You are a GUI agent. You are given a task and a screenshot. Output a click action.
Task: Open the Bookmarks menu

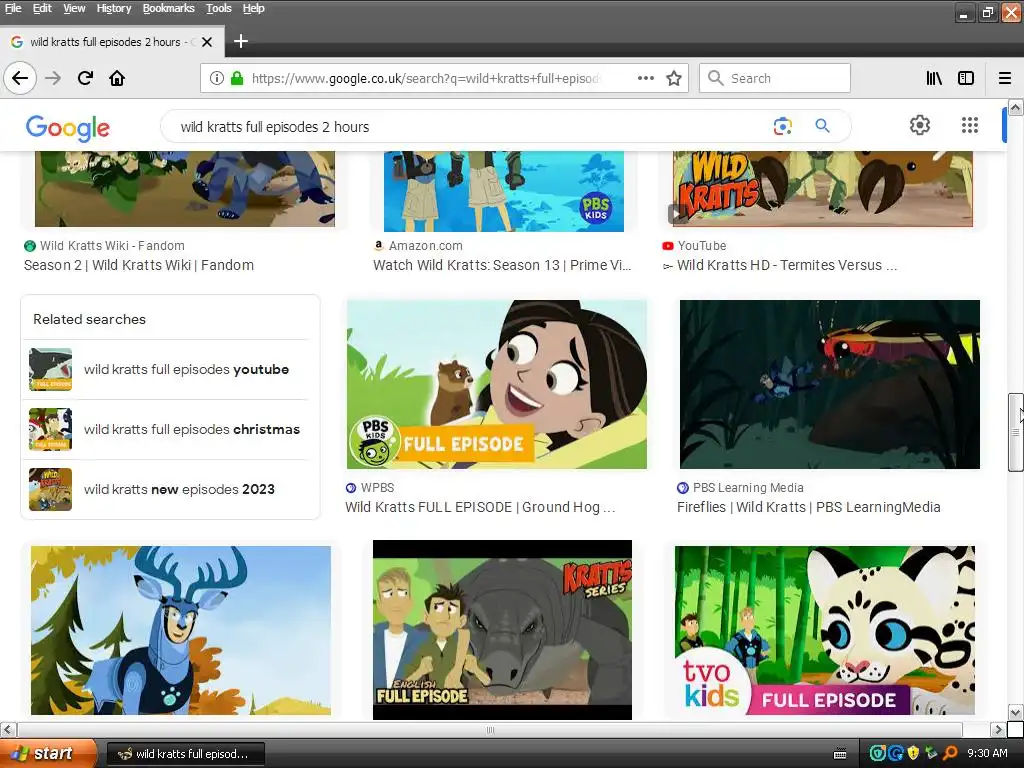(x=168, y=8)
